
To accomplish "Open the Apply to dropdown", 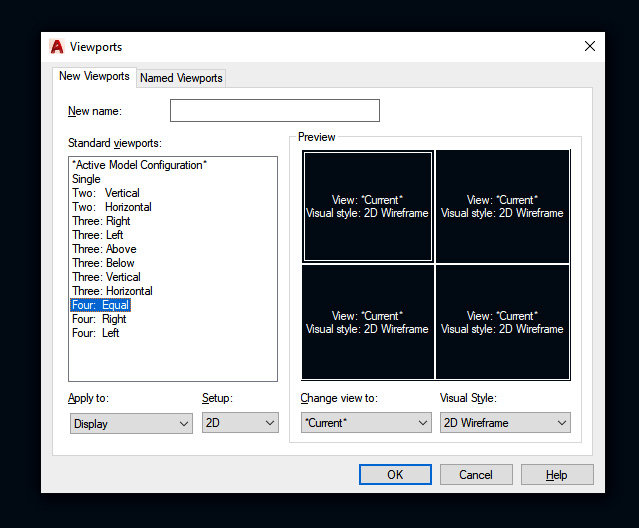I will click(130, 424).
